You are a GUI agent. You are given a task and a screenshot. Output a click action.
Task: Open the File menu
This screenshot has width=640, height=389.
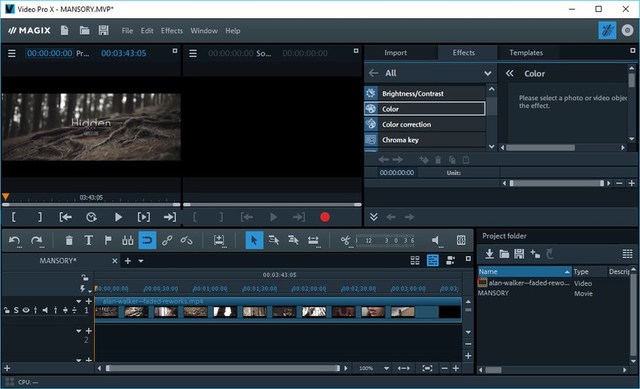(127, 31)
